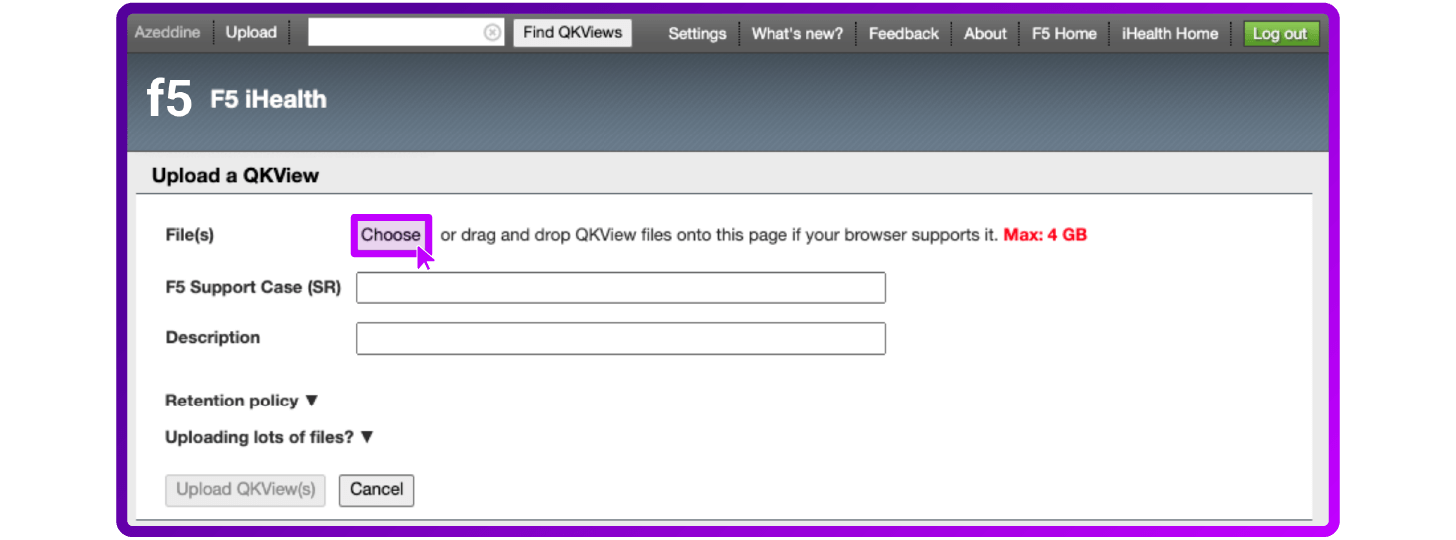Click the Upload QKView(s) button
The height and width of the screenshot is (540, 1456).
[x=246, y=490]
